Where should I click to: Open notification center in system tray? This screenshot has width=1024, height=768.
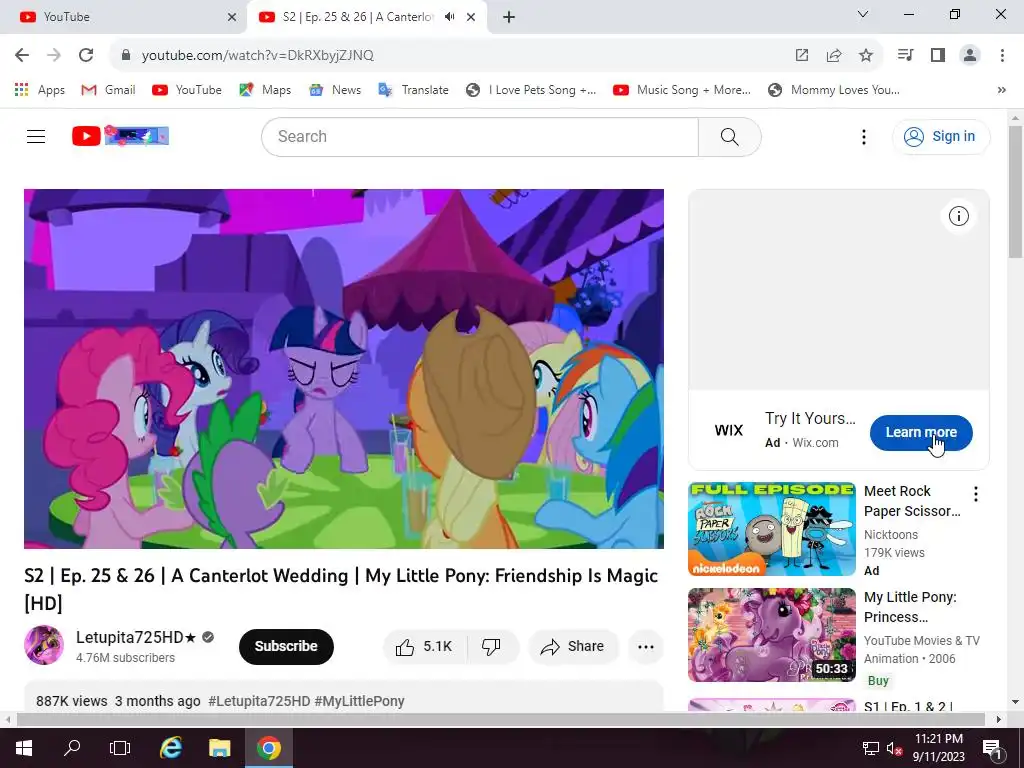pos(992,748)
